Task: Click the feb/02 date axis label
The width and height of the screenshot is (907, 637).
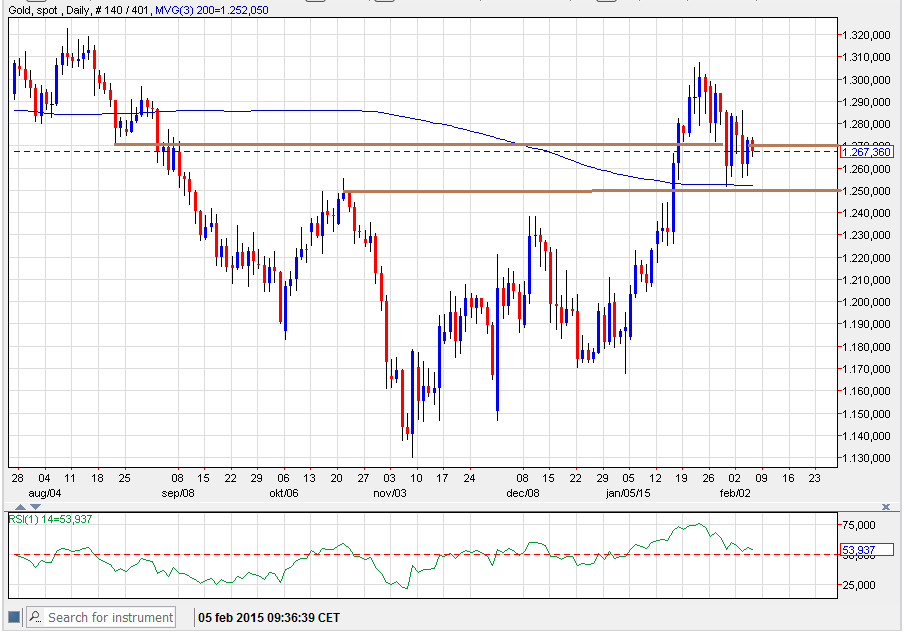Action: tap(735, 494)
